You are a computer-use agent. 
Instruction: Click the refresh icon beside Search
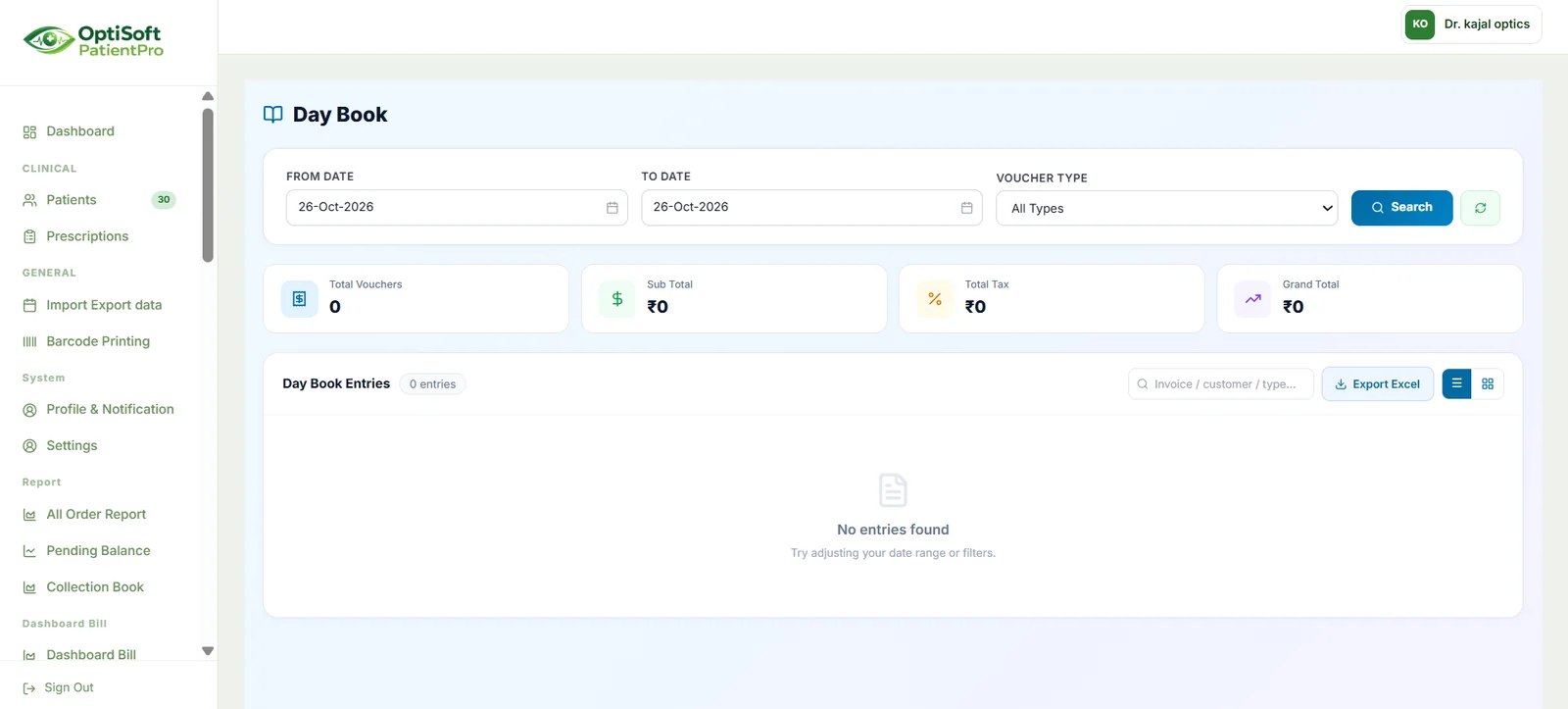pos(1480,208)
